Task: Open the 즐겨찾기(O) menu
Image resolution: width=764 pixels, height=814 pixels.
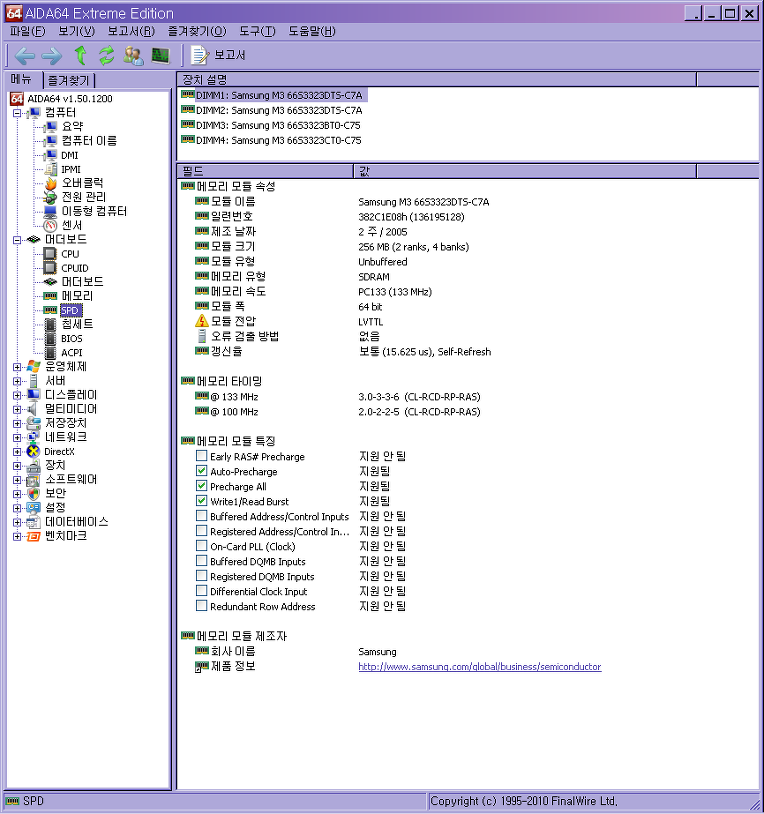Action: pos(197,31)
